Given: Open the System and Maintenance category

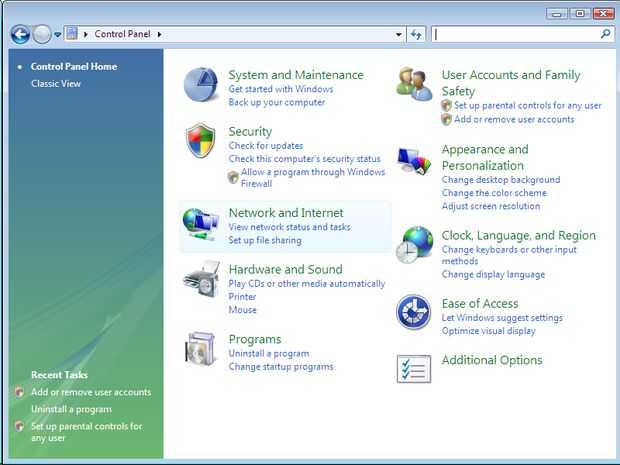Looking at the screenshot, I should [296, 75].
